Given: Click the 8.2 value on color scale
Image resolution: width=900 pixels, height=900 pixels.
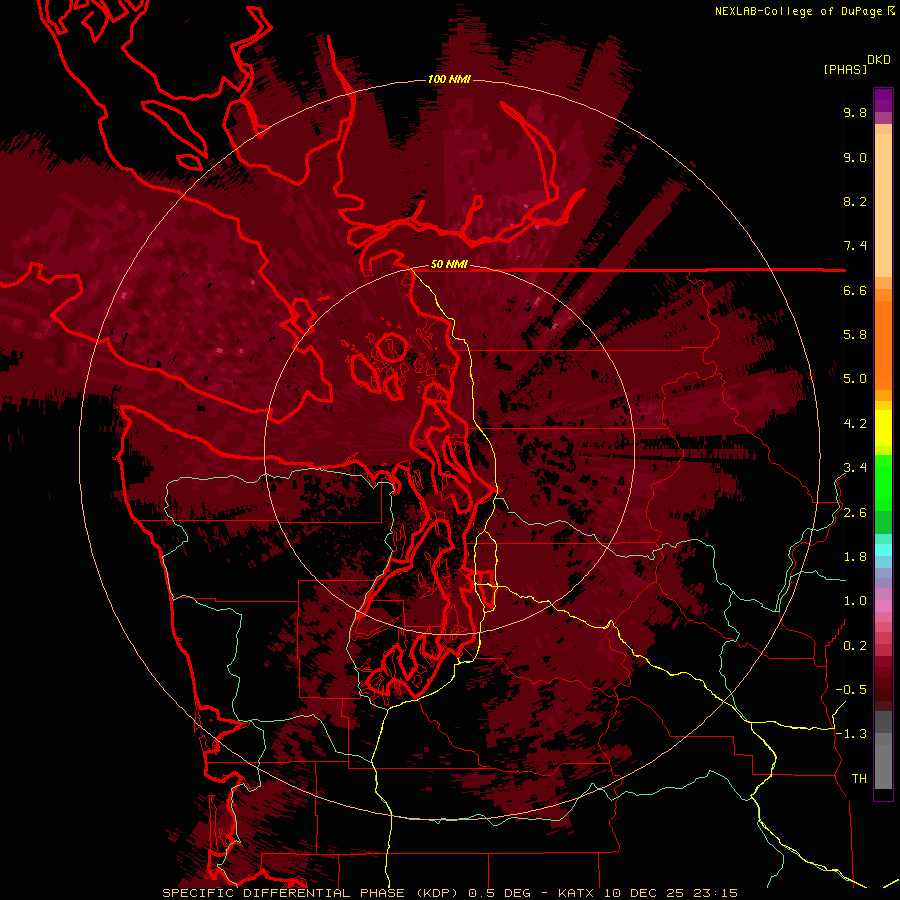Looking at the screenshot, I should click(855, 201).
